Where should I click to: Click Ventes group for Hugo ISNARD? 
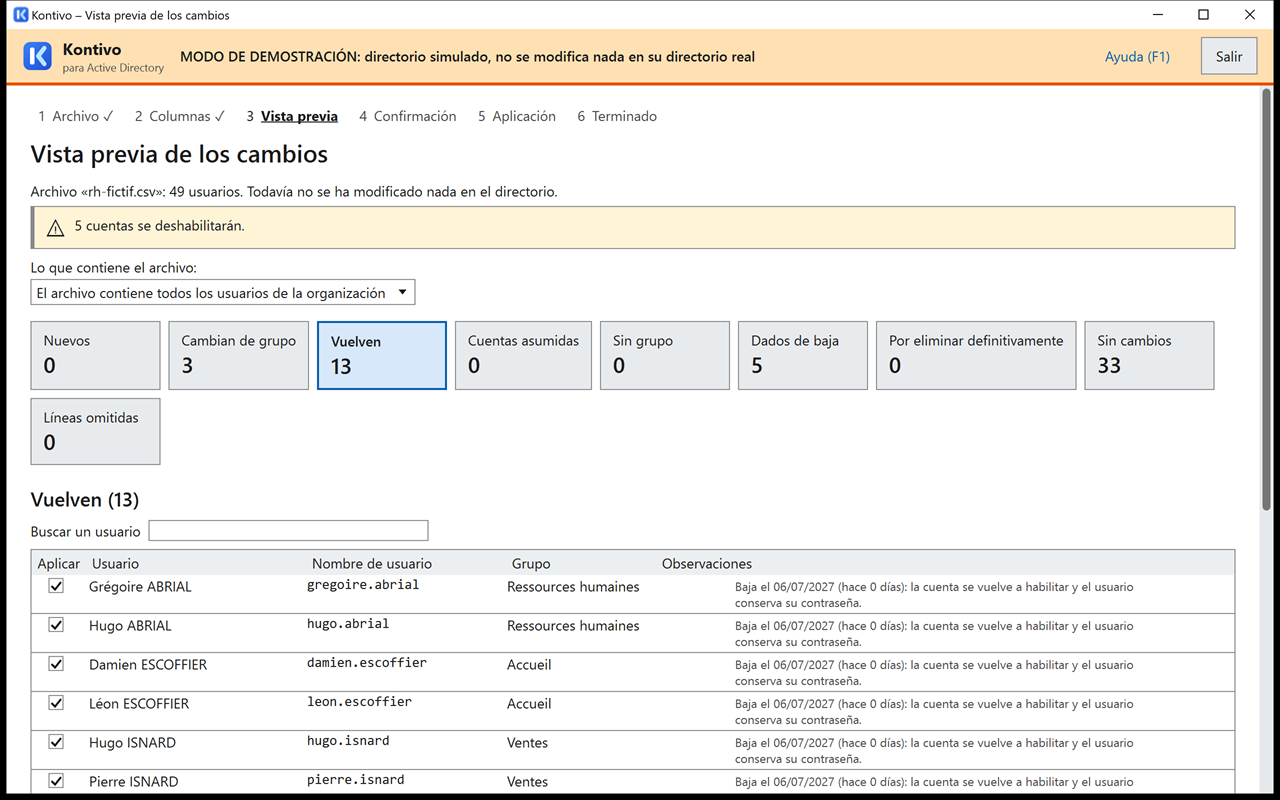click(527, 742)
